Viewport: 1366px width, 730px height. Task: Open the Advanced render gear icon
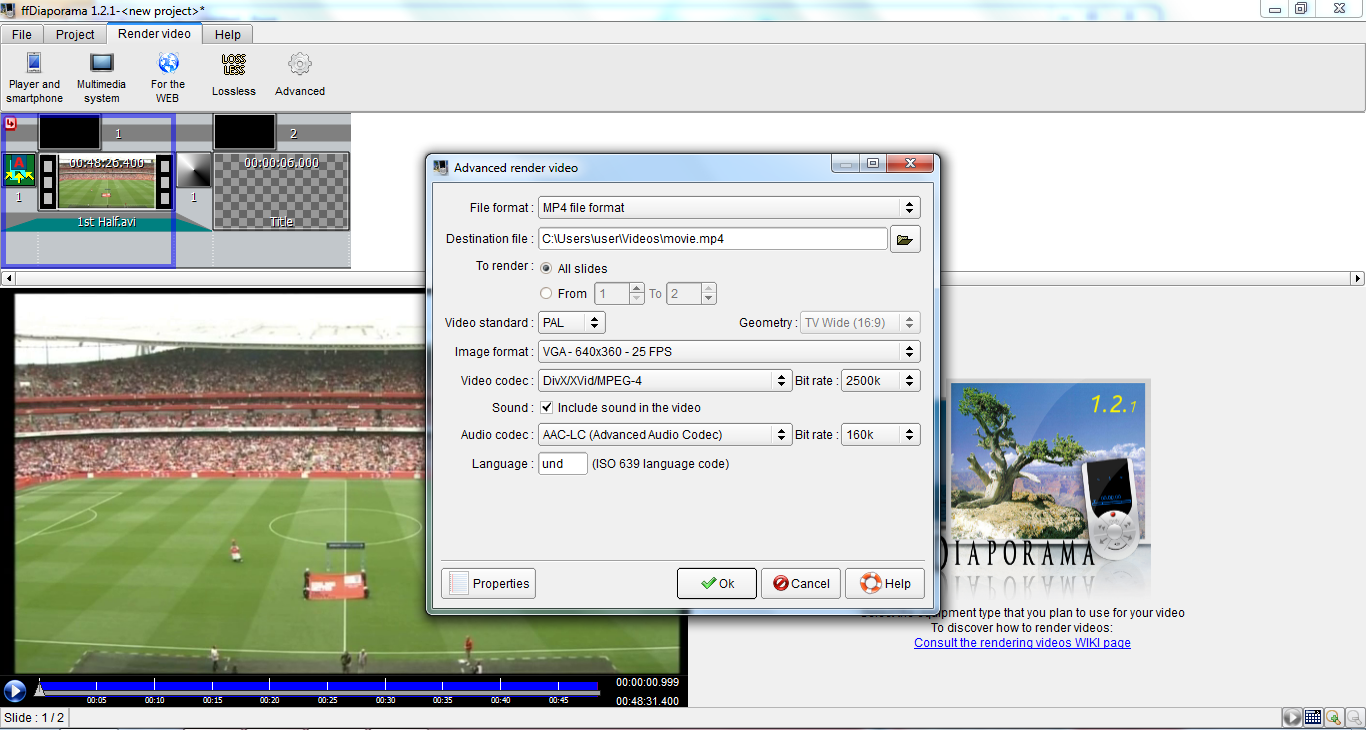pyautogui.click(x=299, y=65)
